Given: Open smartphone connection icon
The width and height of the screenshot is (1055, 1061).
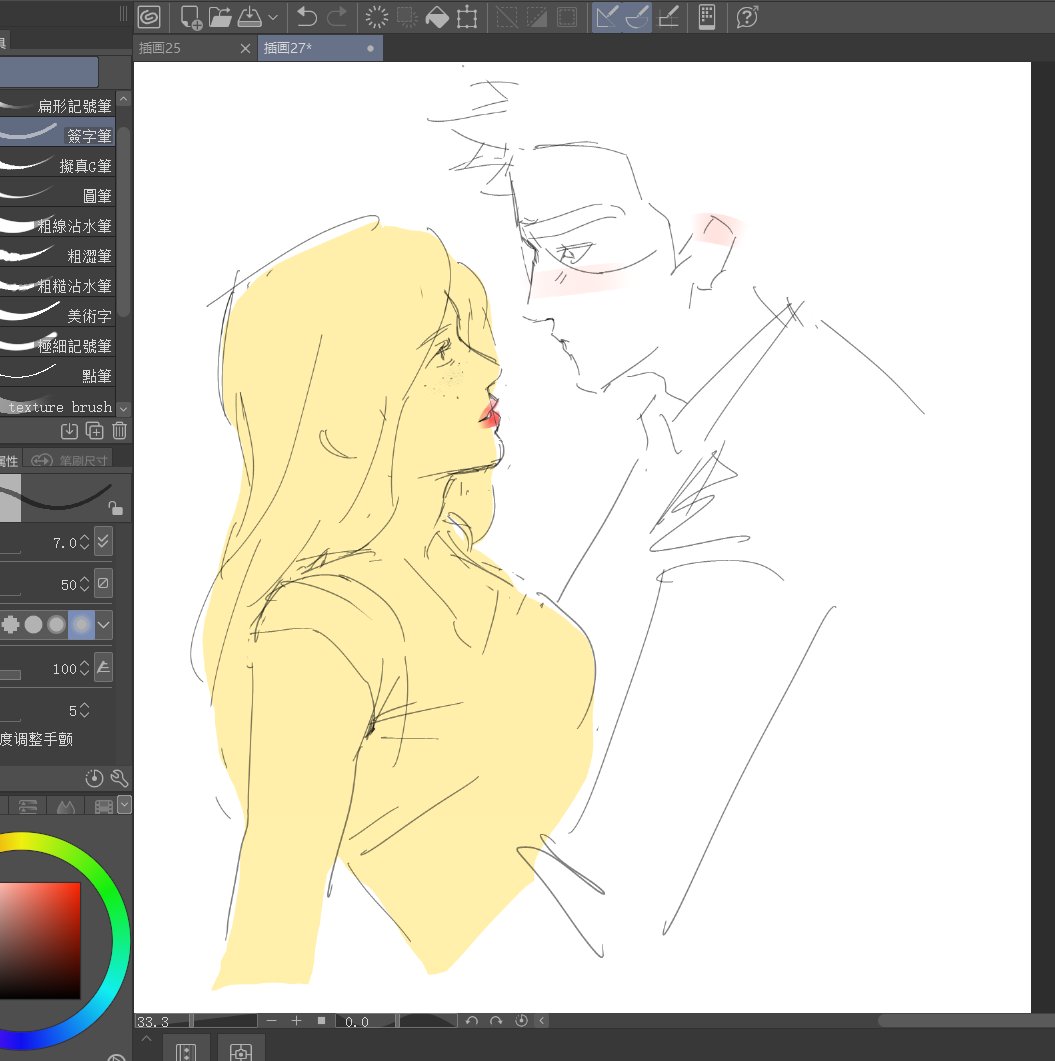Looking at the screenshot, I should coord(706,17).
